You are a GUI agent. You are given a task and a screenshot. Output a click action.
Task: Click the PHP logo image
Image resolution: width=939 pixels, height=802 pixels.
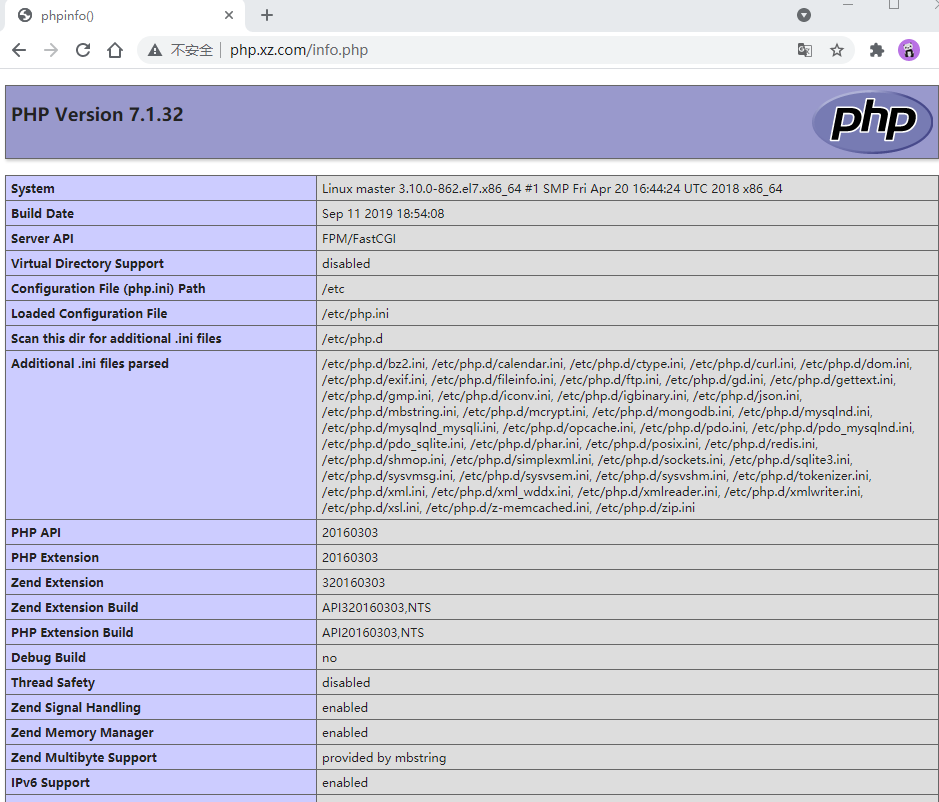[872, 122]
